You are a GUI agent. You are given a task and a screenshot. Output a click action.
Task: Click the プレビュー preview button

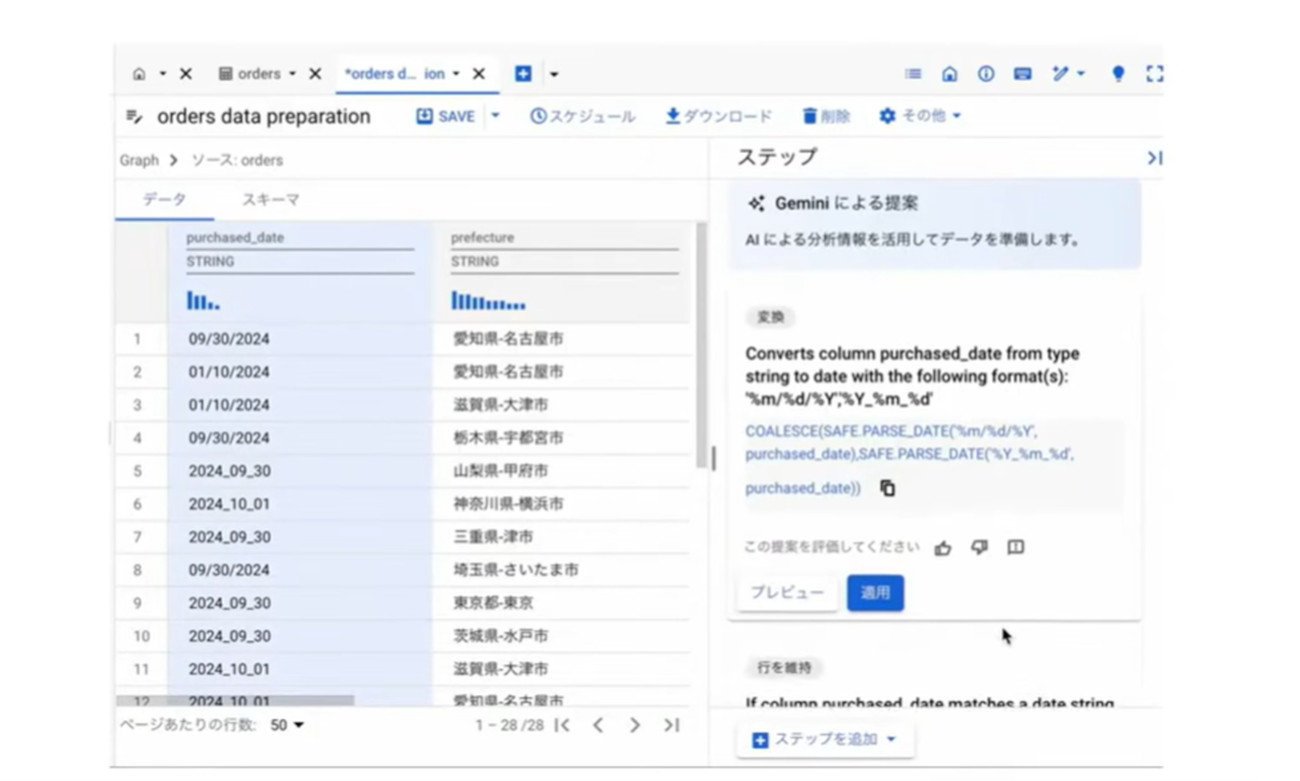point(787,593)
